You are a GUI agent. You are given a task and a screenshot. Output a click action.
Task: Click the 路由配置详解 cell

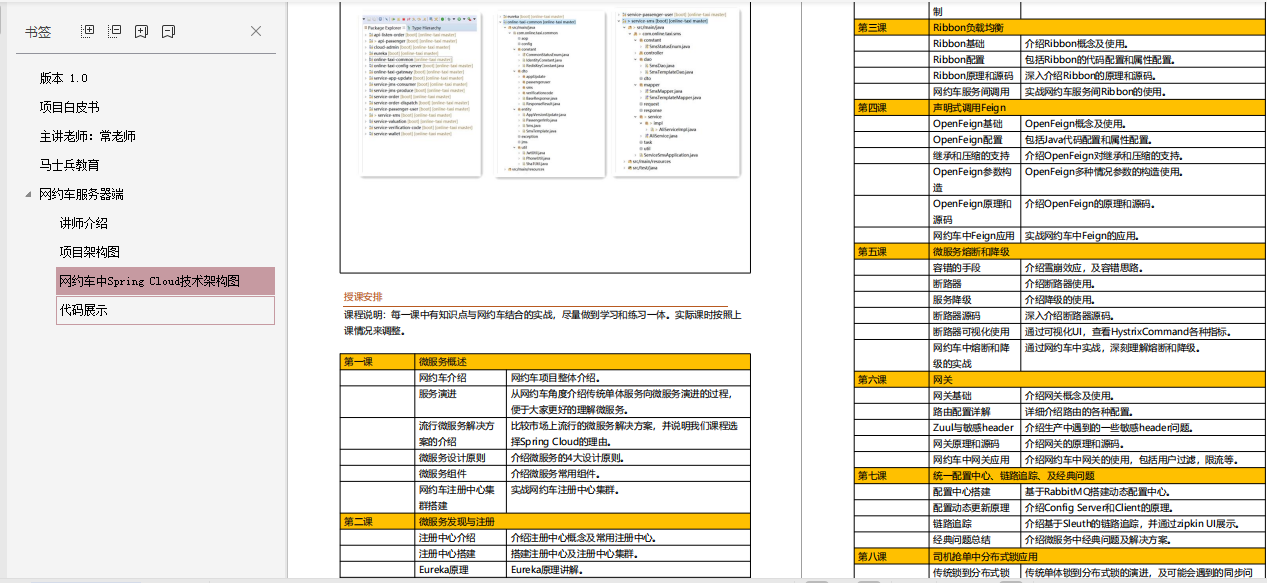pyautogui.click(x=975, y=412)
